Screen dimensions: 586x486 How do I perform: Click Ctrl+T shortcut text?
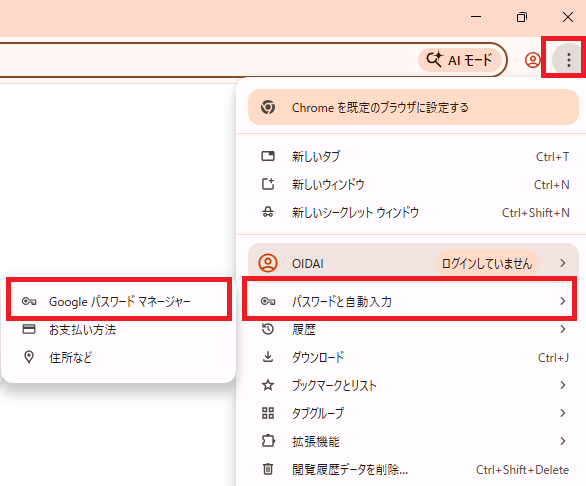tap(552, 157)
